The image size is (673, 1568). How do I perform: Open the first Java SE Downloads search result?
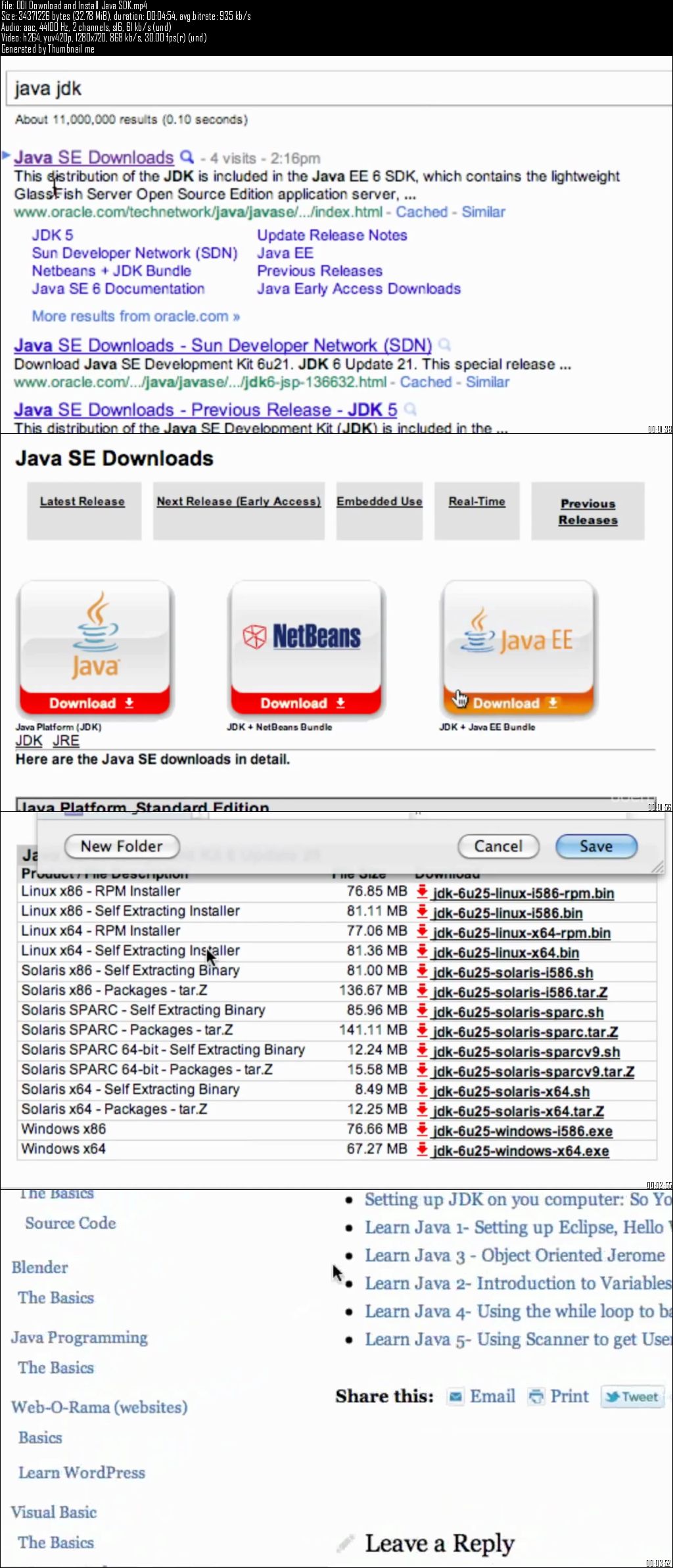tap(94, 157)
